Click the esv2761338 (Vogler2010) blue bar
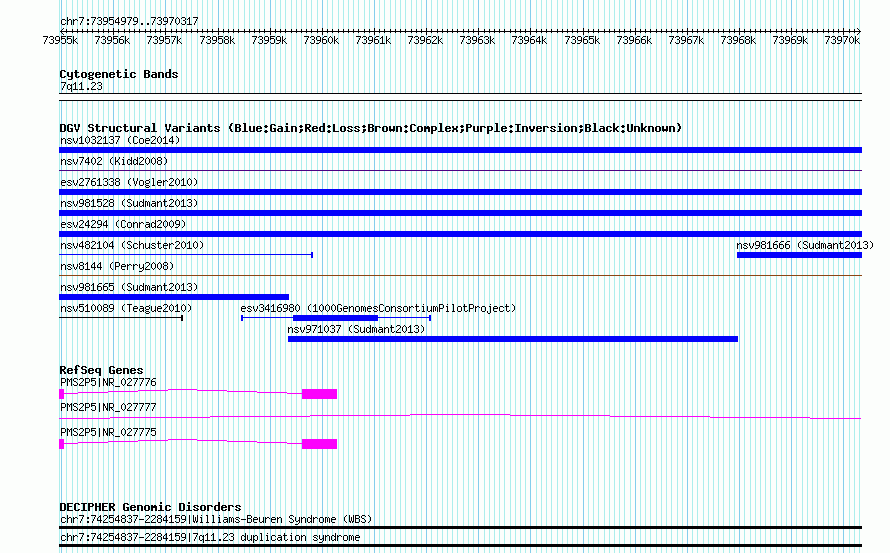This screenshot has width=890, height=553. click(x=460, y=192)
